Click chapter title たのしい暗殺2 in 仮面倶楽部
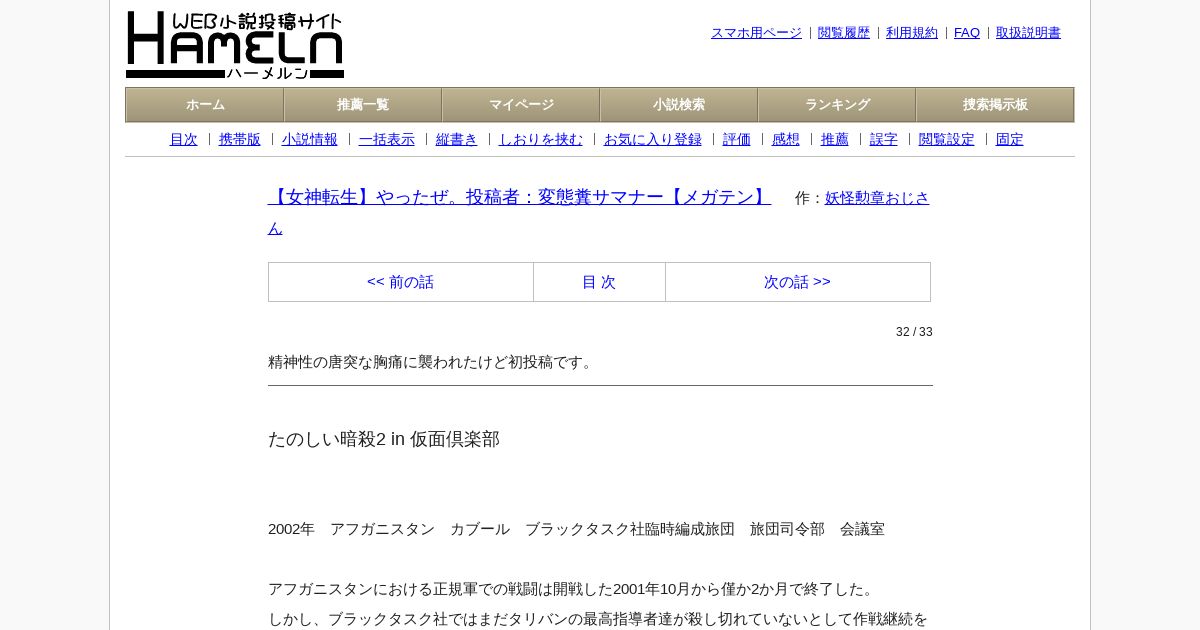The width and height of the screenshot is (1200, 630). 384,439
